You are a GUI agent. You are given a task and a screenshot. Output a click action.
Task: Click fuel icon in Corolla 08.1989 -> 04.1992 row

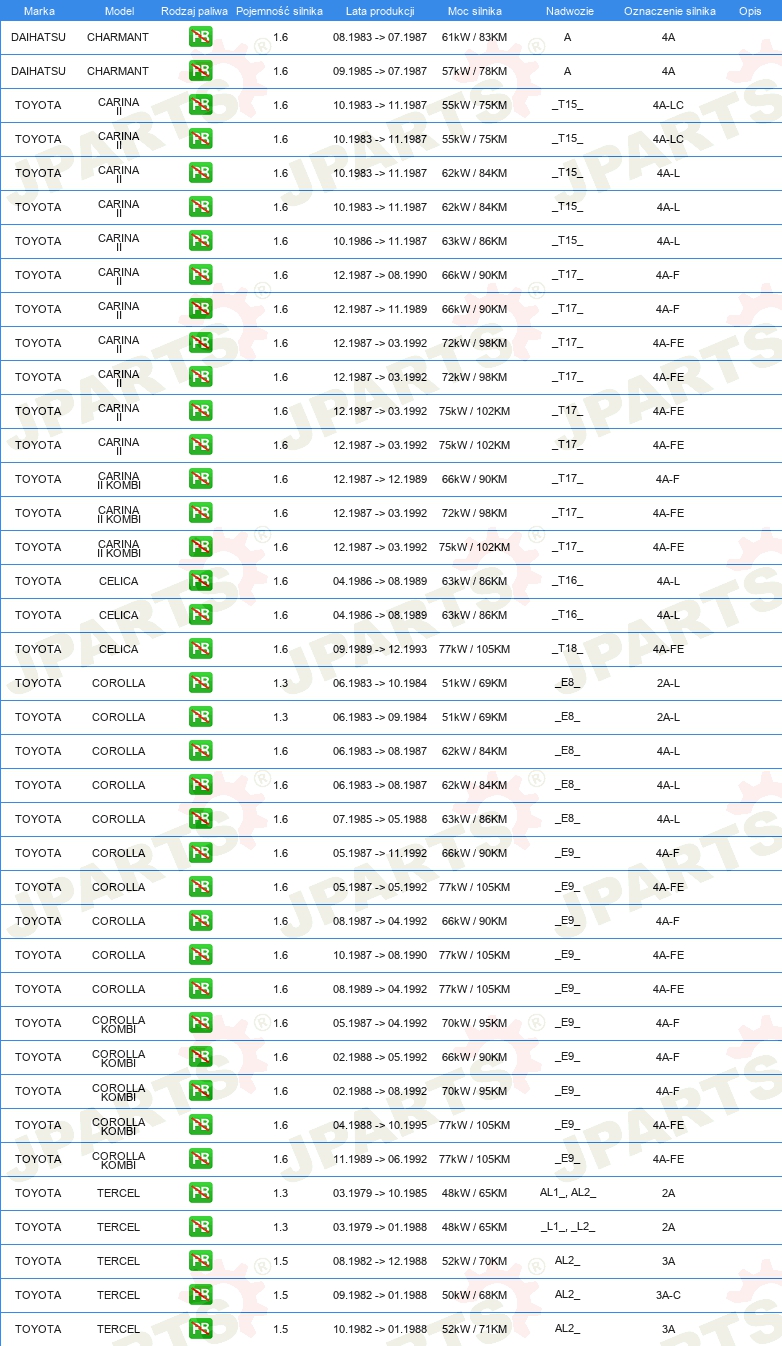click(x=200, y=989)
